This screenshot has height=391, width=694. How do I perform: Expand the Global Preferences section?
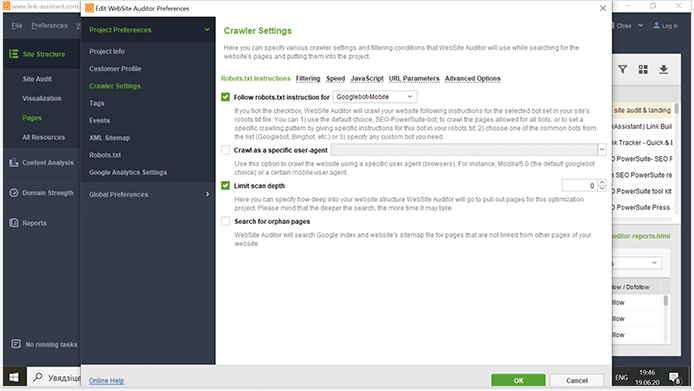[x=207, y=194]
